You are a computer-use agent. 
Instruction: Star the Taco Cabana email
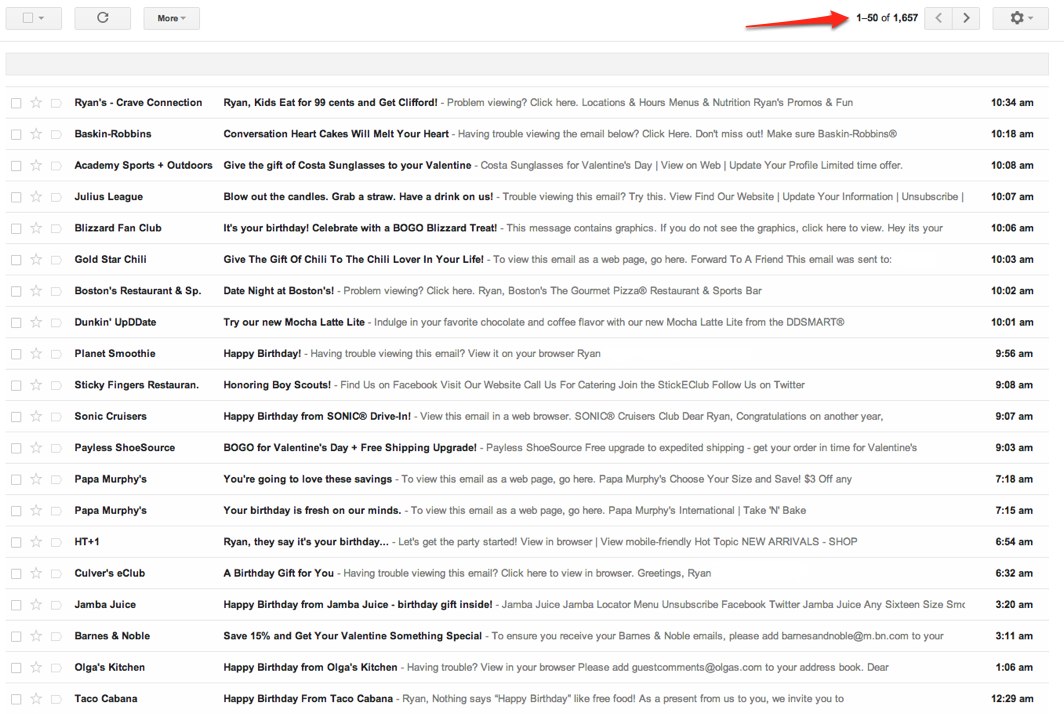point(37,699)
